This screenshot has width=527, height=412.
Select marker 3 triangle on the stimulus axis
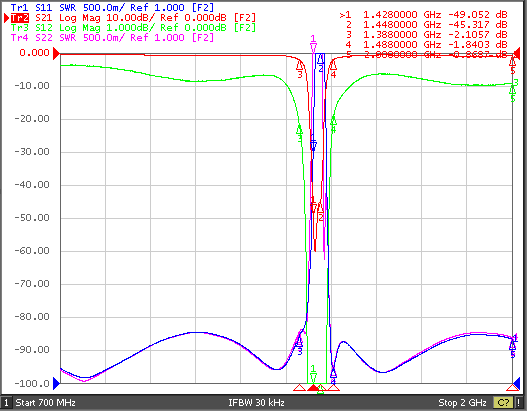299,388
